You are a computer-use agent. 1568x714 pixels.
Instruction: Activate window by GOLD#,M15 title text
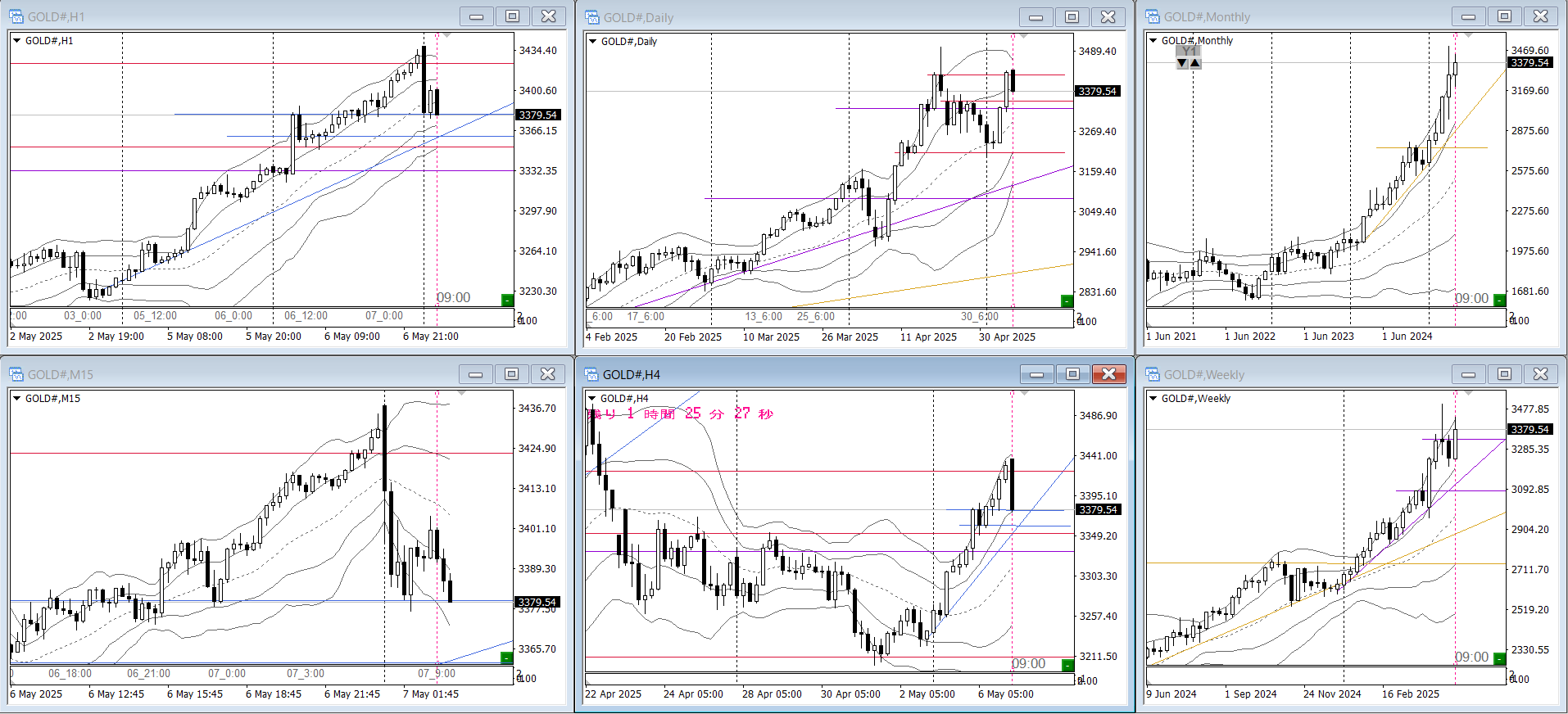61,375
